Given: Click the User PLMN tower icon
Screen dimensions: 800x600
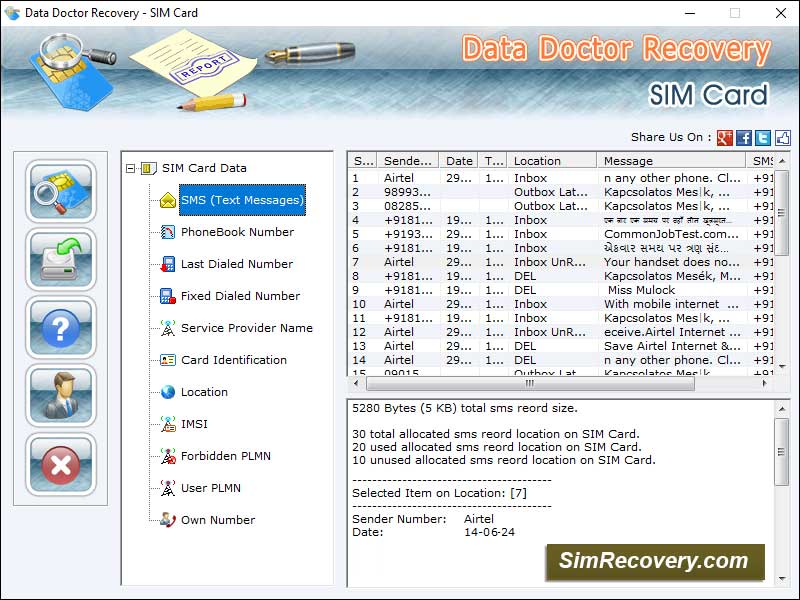Looking at the screenshot, I should click(167, 488).
